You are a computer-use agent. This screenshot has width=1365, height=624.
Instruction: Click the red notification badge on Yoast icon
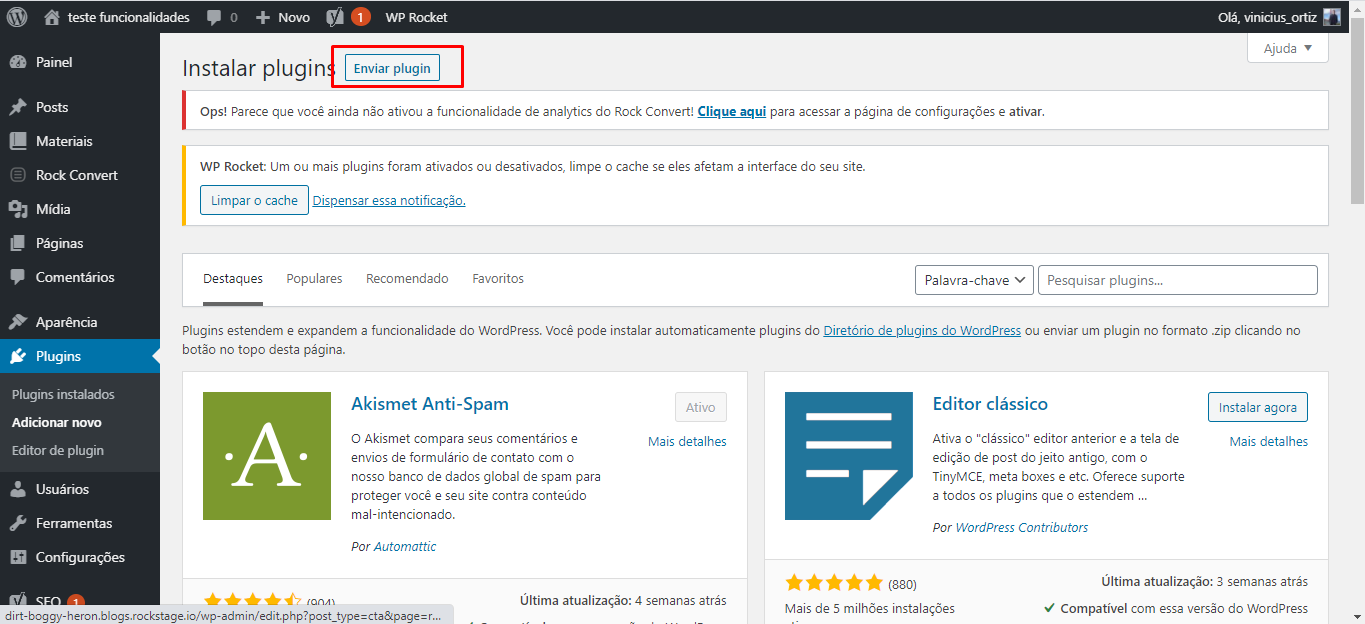[x=360, y=17]
